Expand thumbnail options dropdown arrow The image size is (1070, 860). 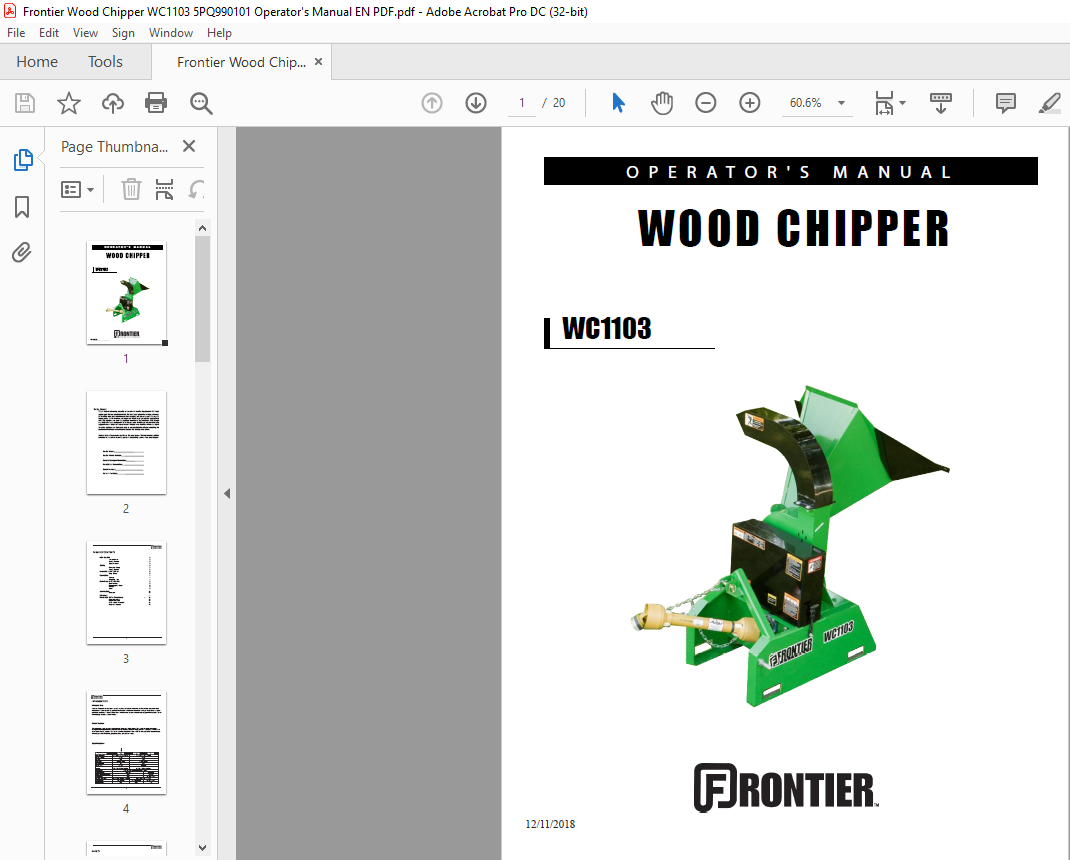click(90, 190)
